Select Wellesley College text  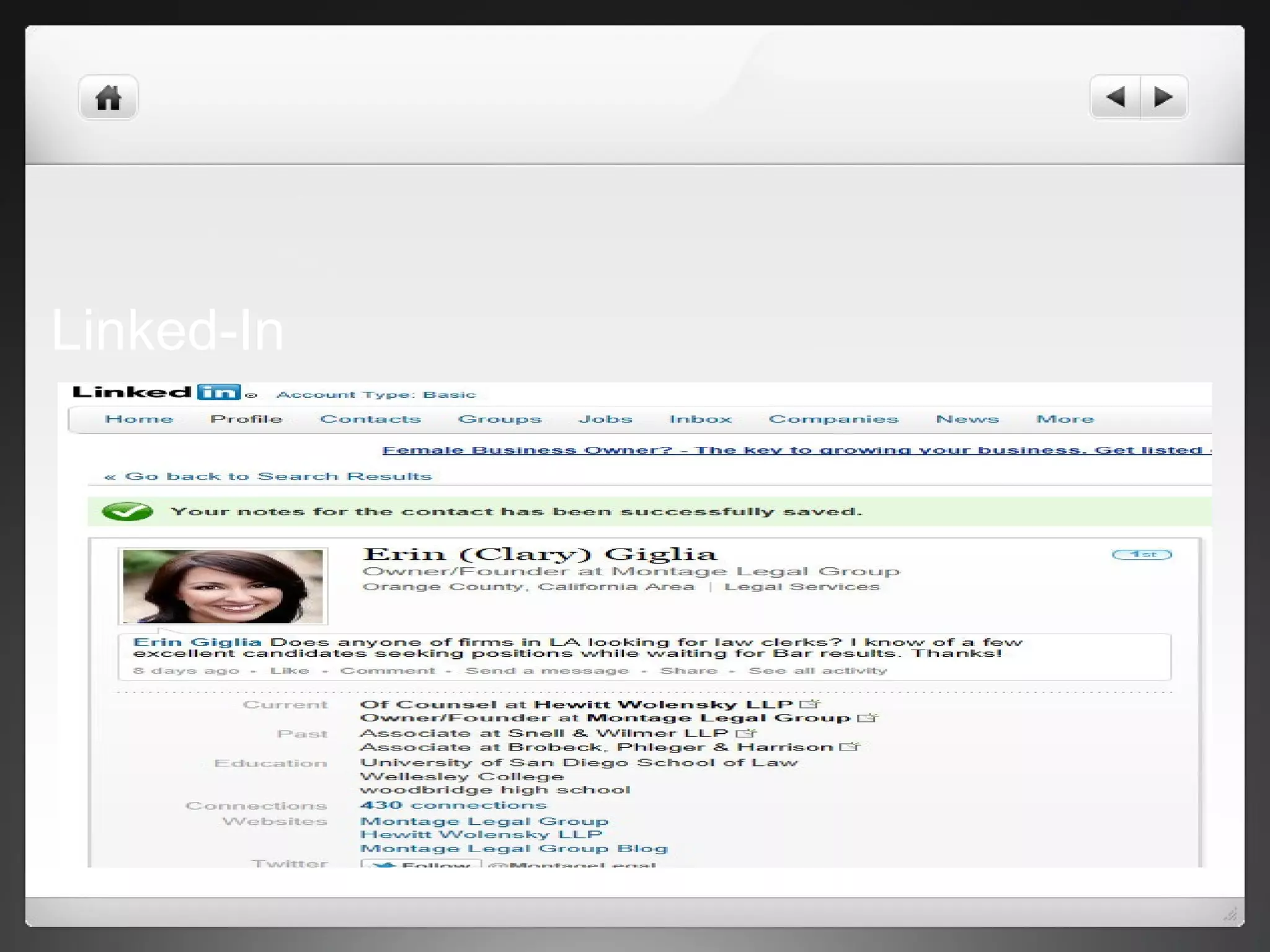tap(462, 777)
